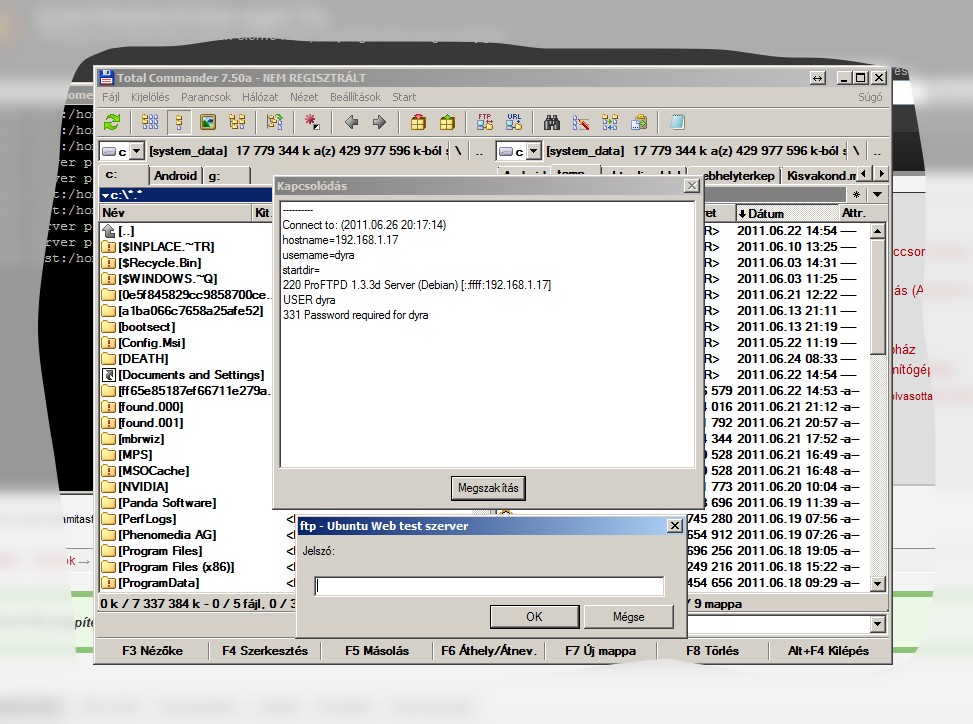Select the Kisvakond tab in right panel

[x=819, y=176]
